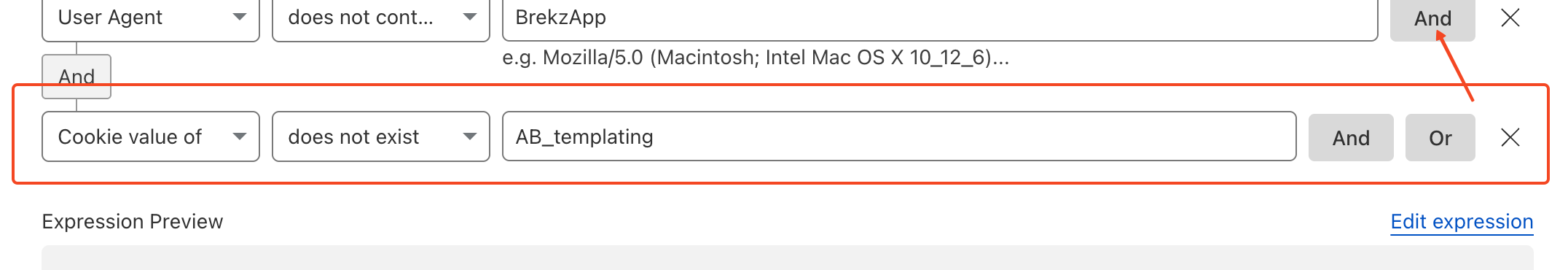
Task: Click the caret arrow on 'does not exist'
Action: 470,136
